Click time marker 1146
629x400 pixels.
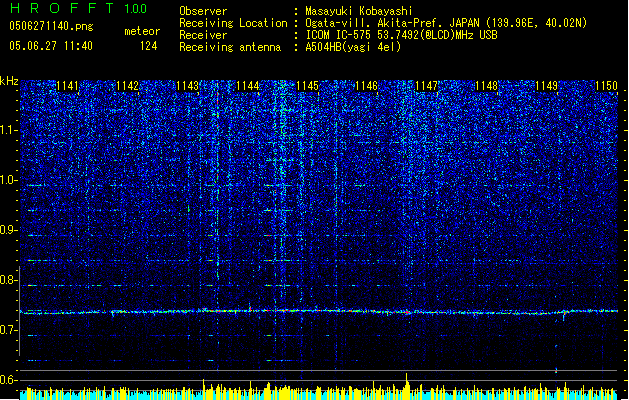click(367, 86)
